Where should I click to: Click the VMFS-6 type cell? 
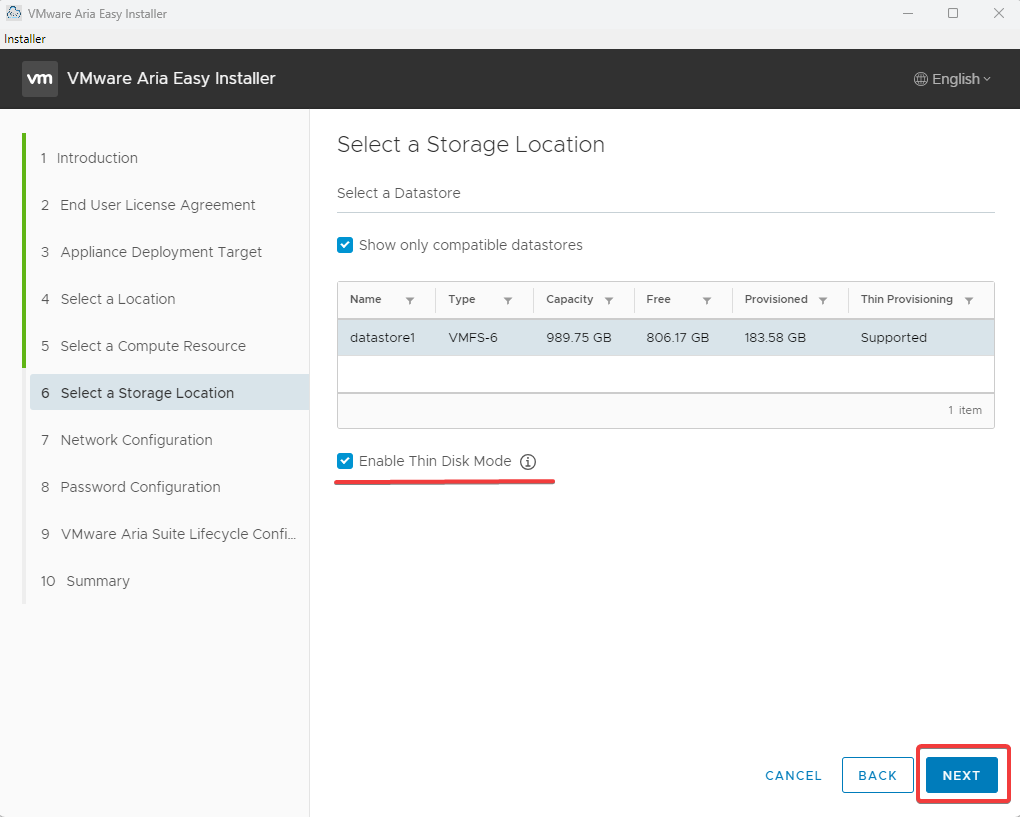click(473, 338)
